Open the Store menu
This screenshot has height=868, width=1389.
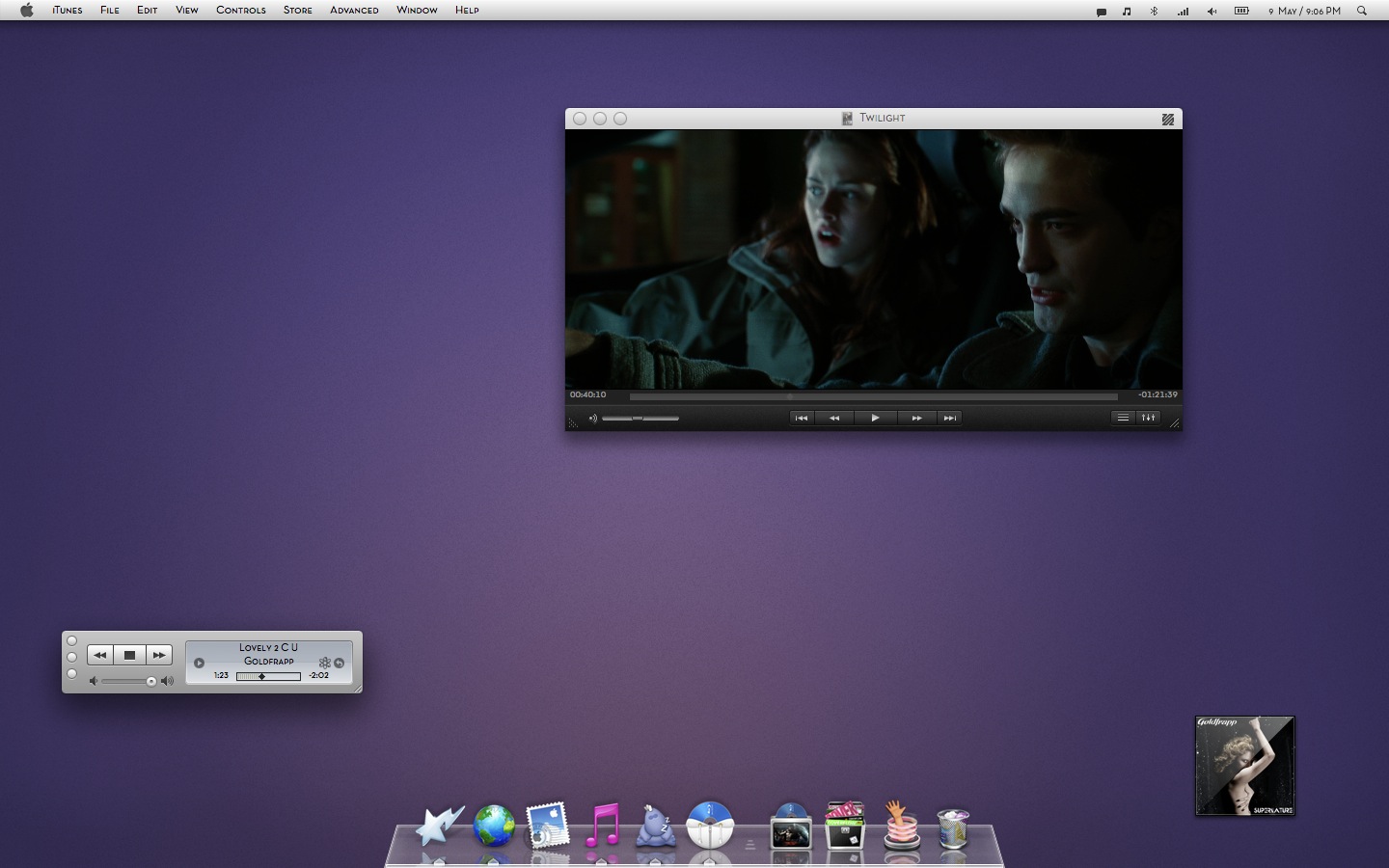[x=297, y=11]
